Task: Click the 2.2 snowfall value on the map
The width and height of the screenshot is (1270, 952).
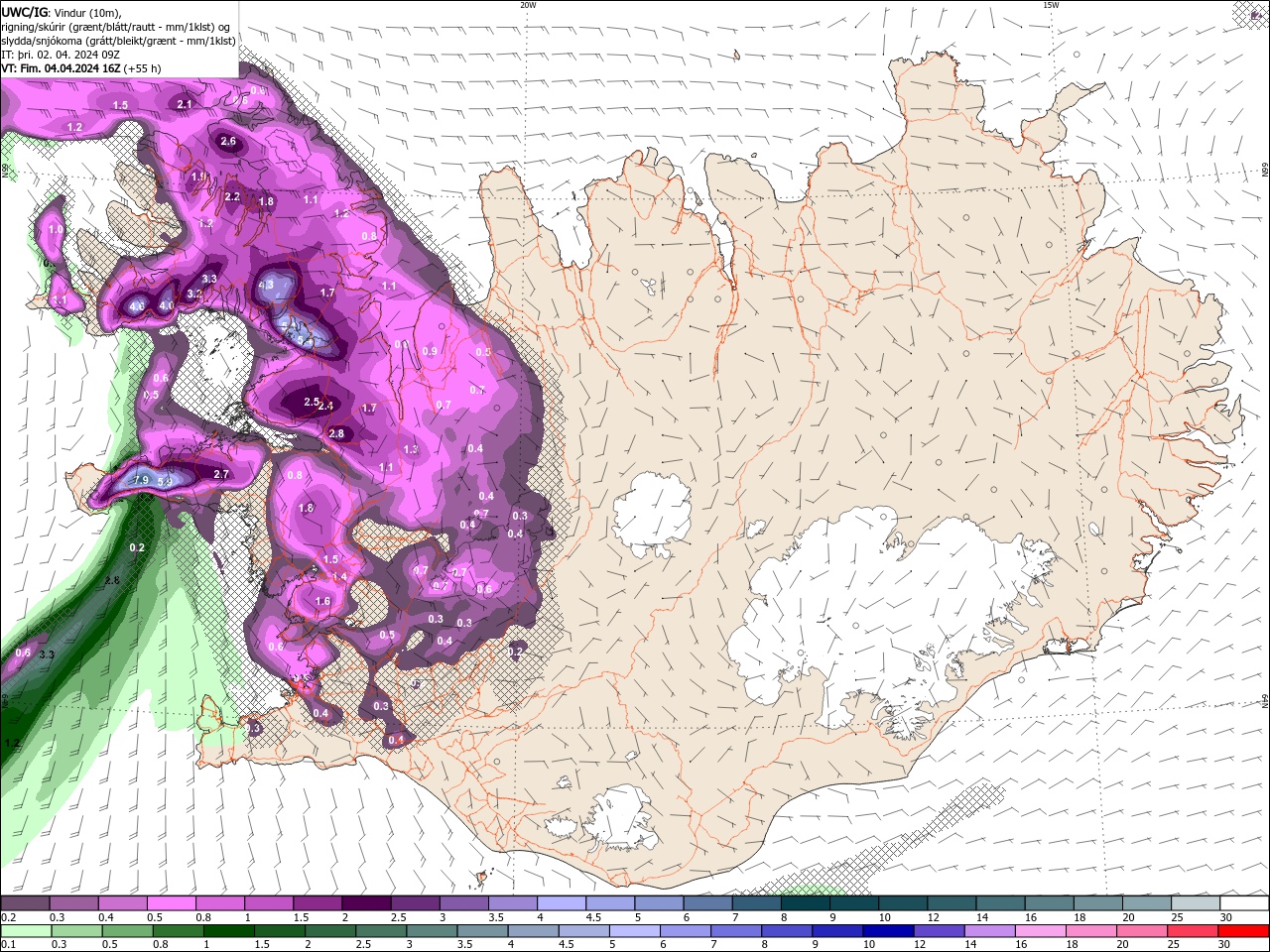Action: pyautogui.click(x=232, y=197)
